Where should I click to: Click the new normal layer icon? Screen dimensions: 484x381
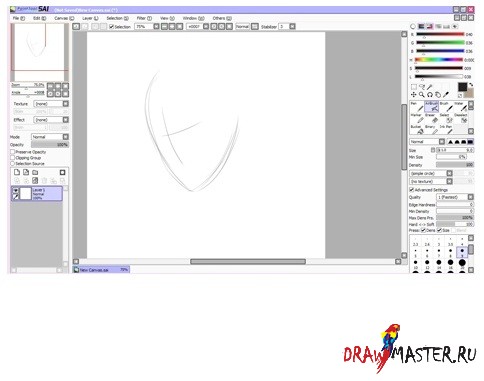coord(17,172)
